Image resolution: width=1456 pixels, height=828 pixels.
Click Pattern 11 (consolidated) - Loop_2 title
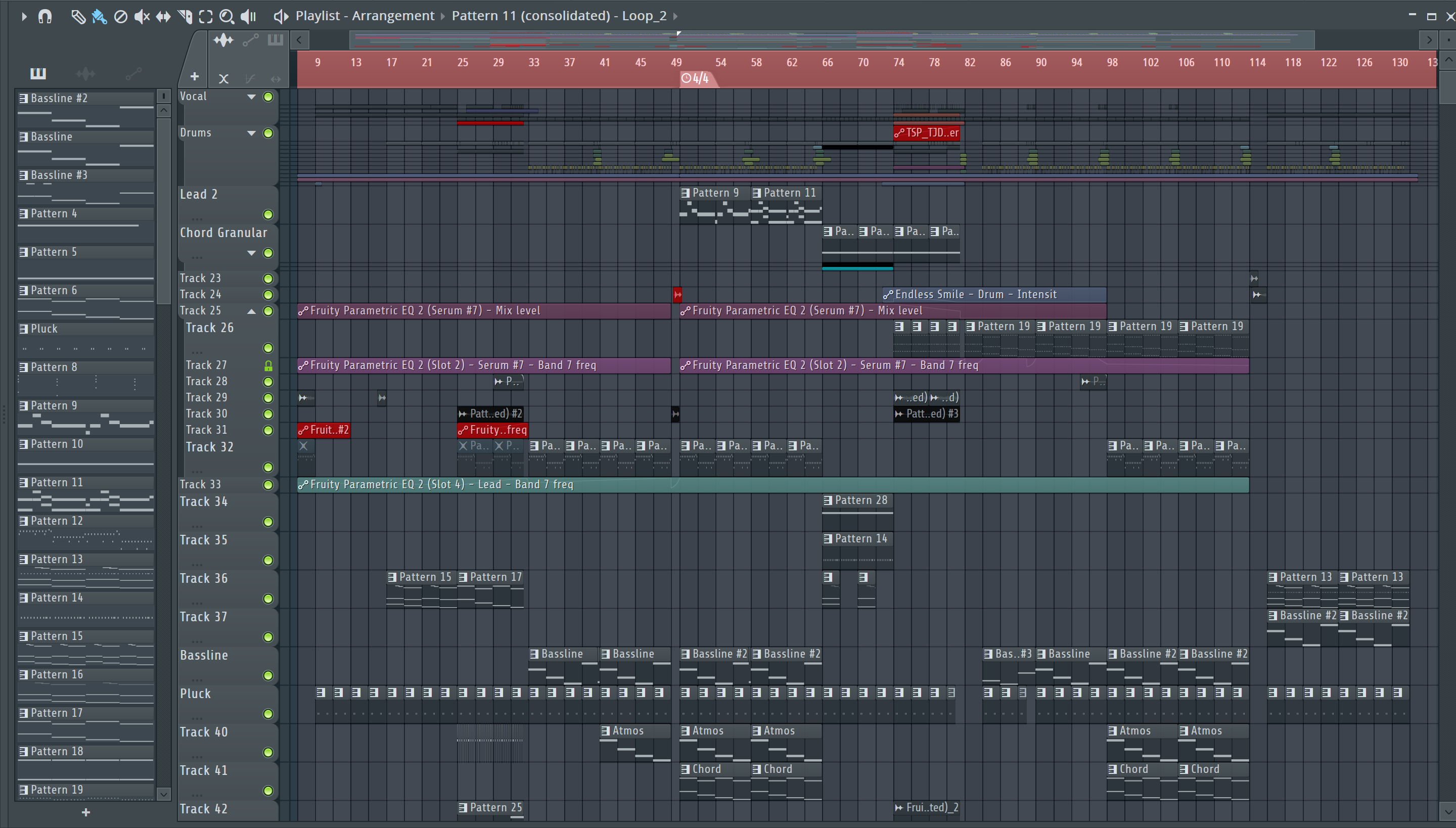click(x=559, y=16)
